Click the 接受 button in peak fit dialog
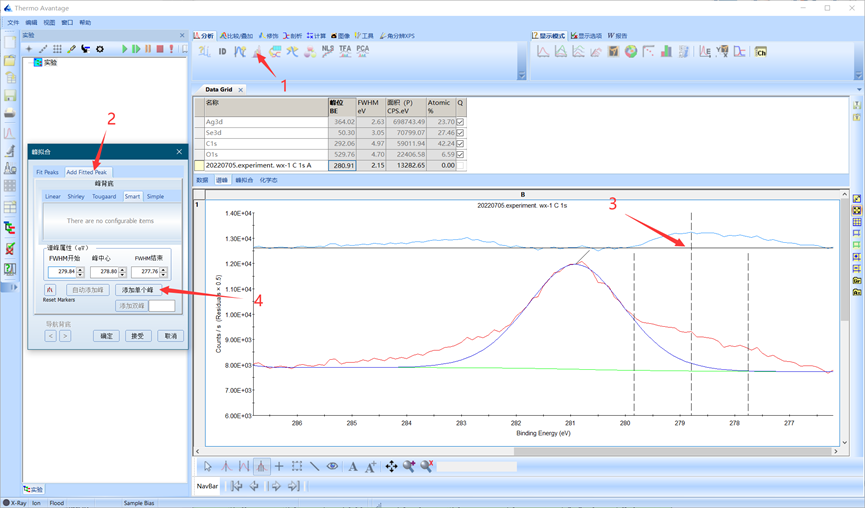This screenshot has height=508, width=865. coord(138,336)
